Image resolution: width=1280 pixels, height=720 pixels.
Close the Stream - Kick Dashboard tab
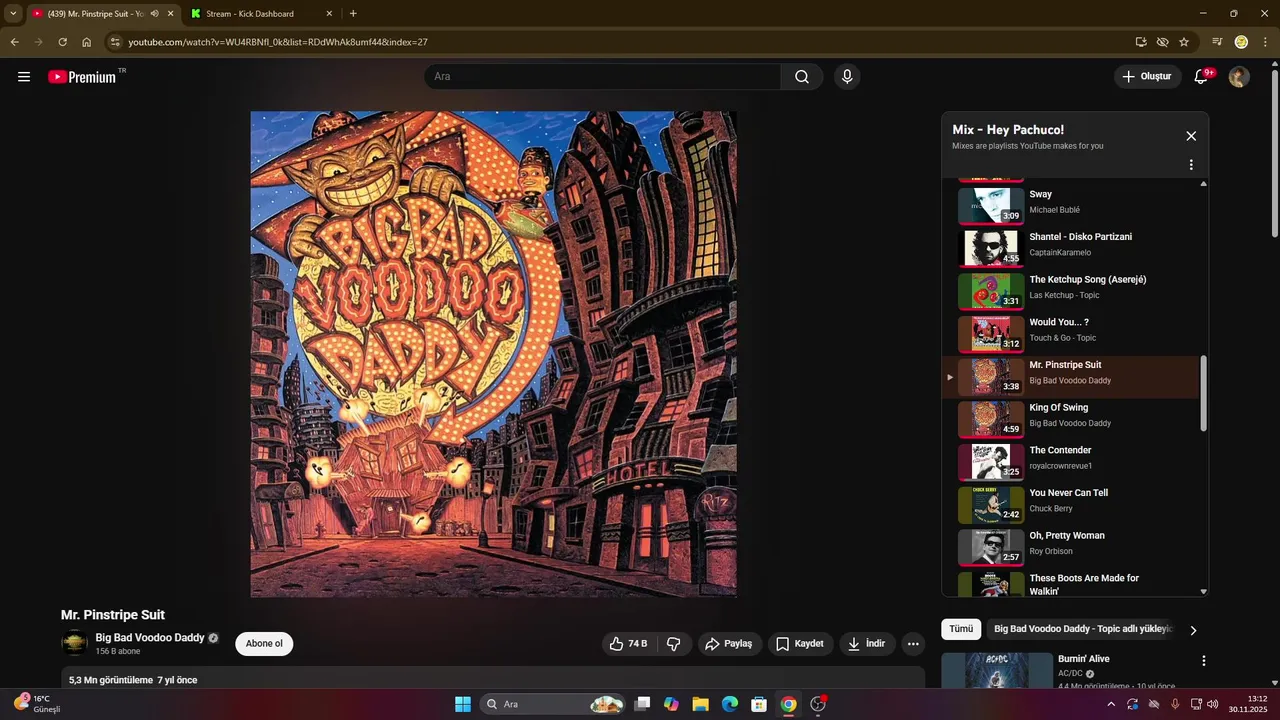point(329,14)
